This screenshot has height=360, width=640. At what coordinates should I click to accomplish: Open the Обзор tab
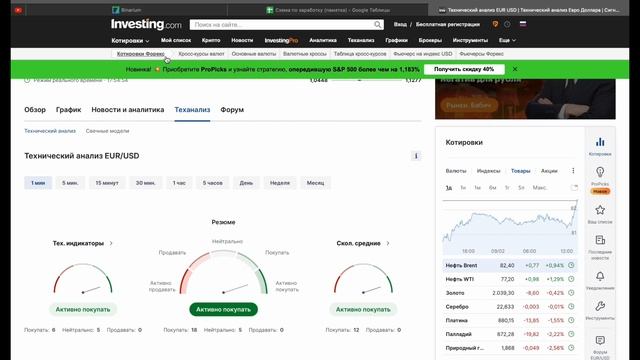[x=35, y=110]
